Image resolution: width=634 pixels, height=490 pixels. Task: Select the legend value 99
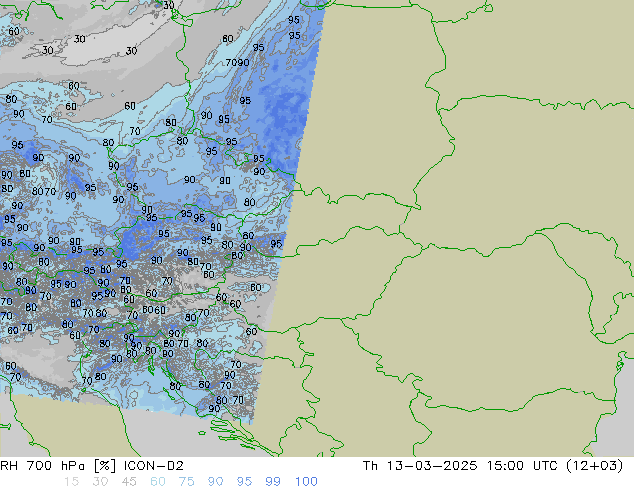(x=273, y=482)
